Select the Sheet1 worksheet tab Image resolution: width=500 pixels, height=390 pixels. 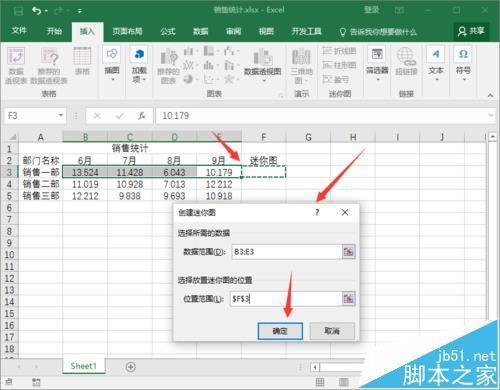point(83,366)
